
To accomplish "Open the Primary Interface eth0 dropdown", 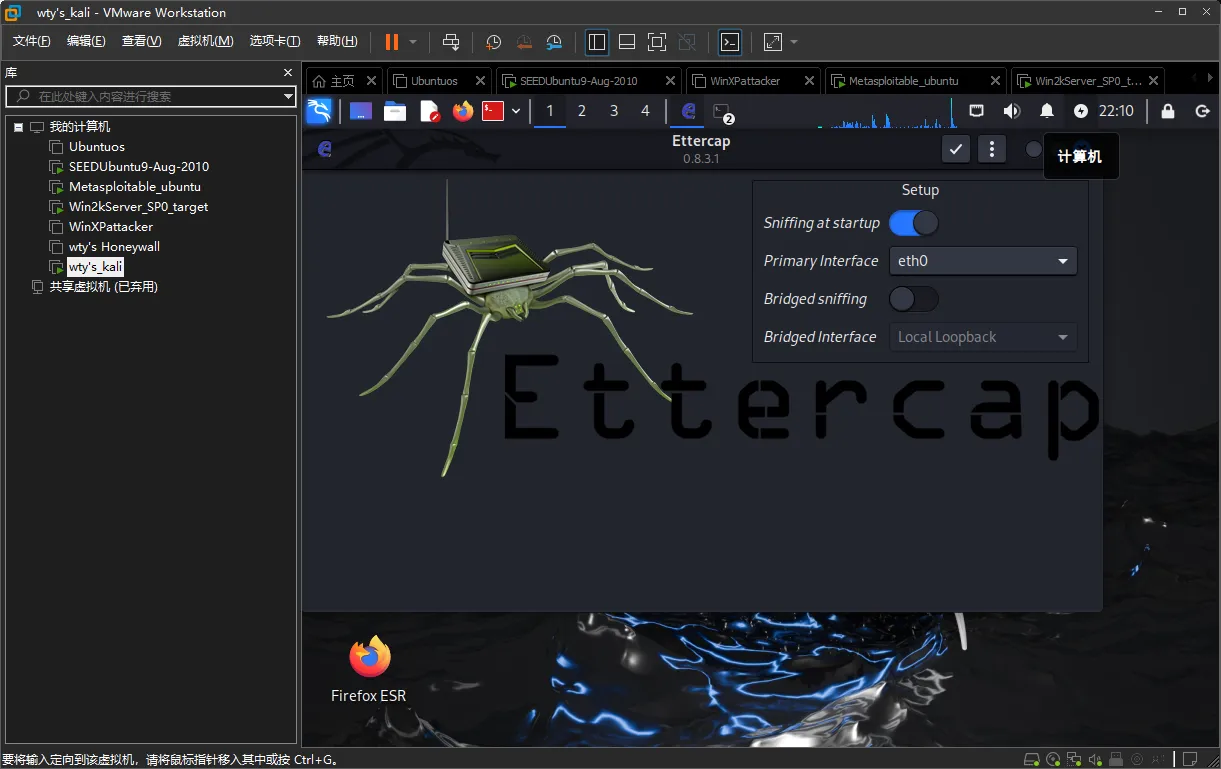I will (x=983, y=261).
